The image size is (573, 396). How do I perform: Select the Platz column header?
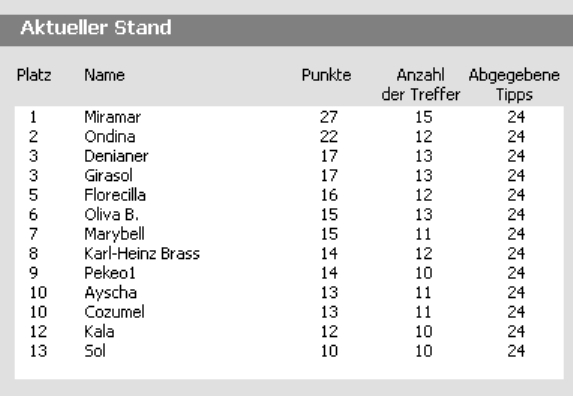click(34, 75)
